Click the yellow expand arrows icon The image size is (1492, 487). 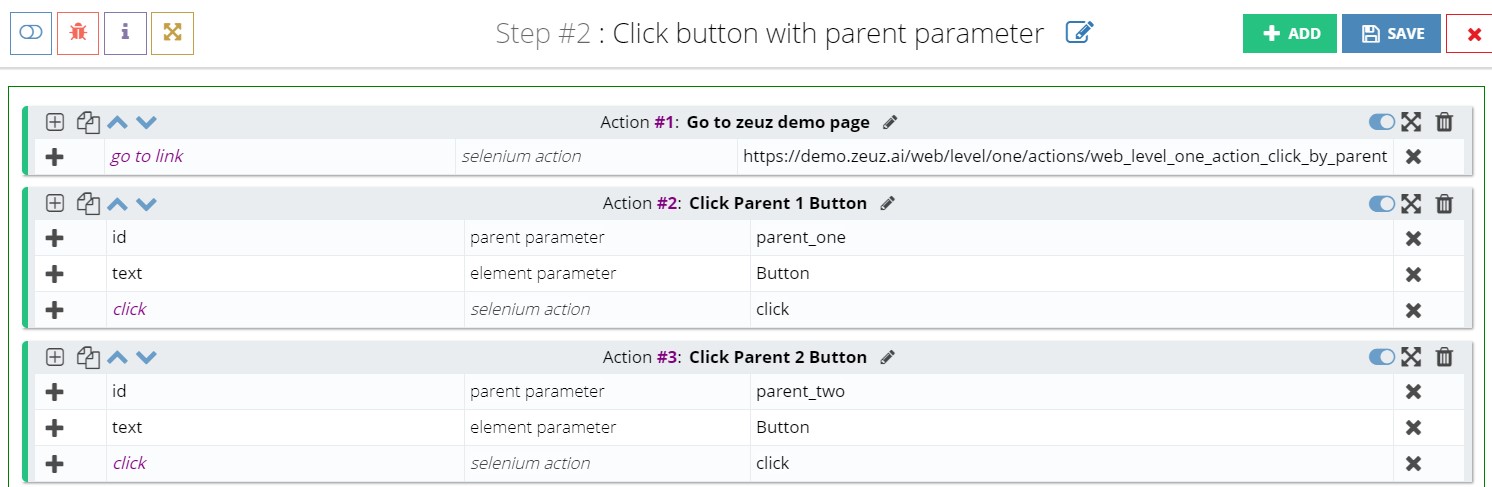172,33
